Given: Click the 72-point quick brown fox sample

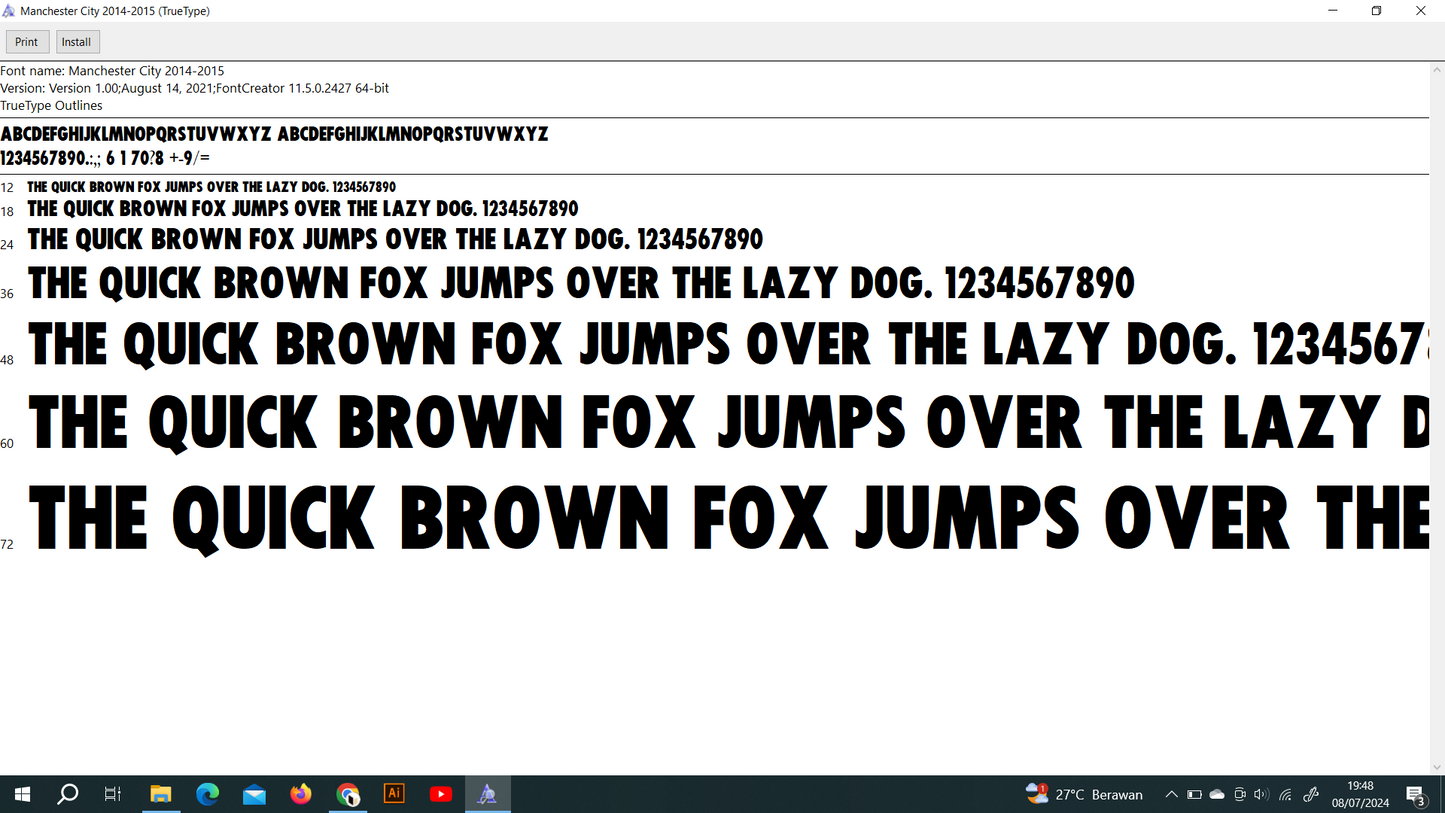Looking at the screenshot, I should pyautogui.click(x=728, y=518).
